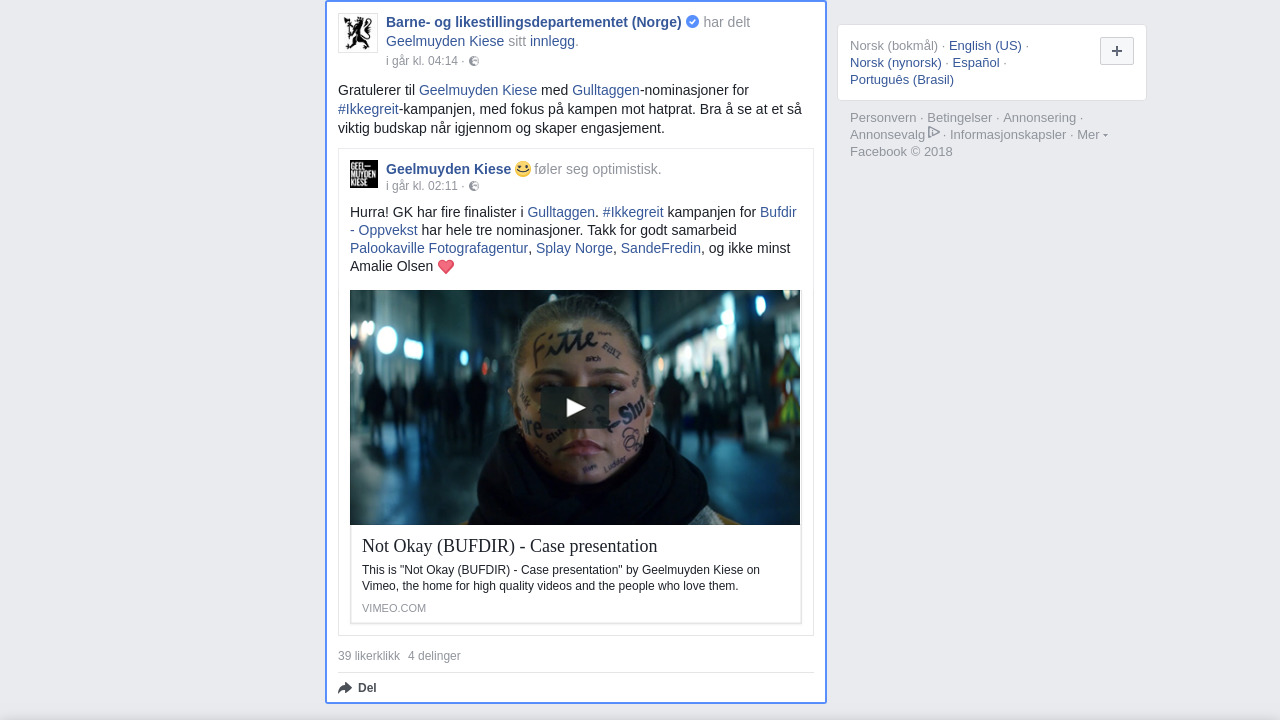Click the blue verified badge icon

tap(692, 22)
